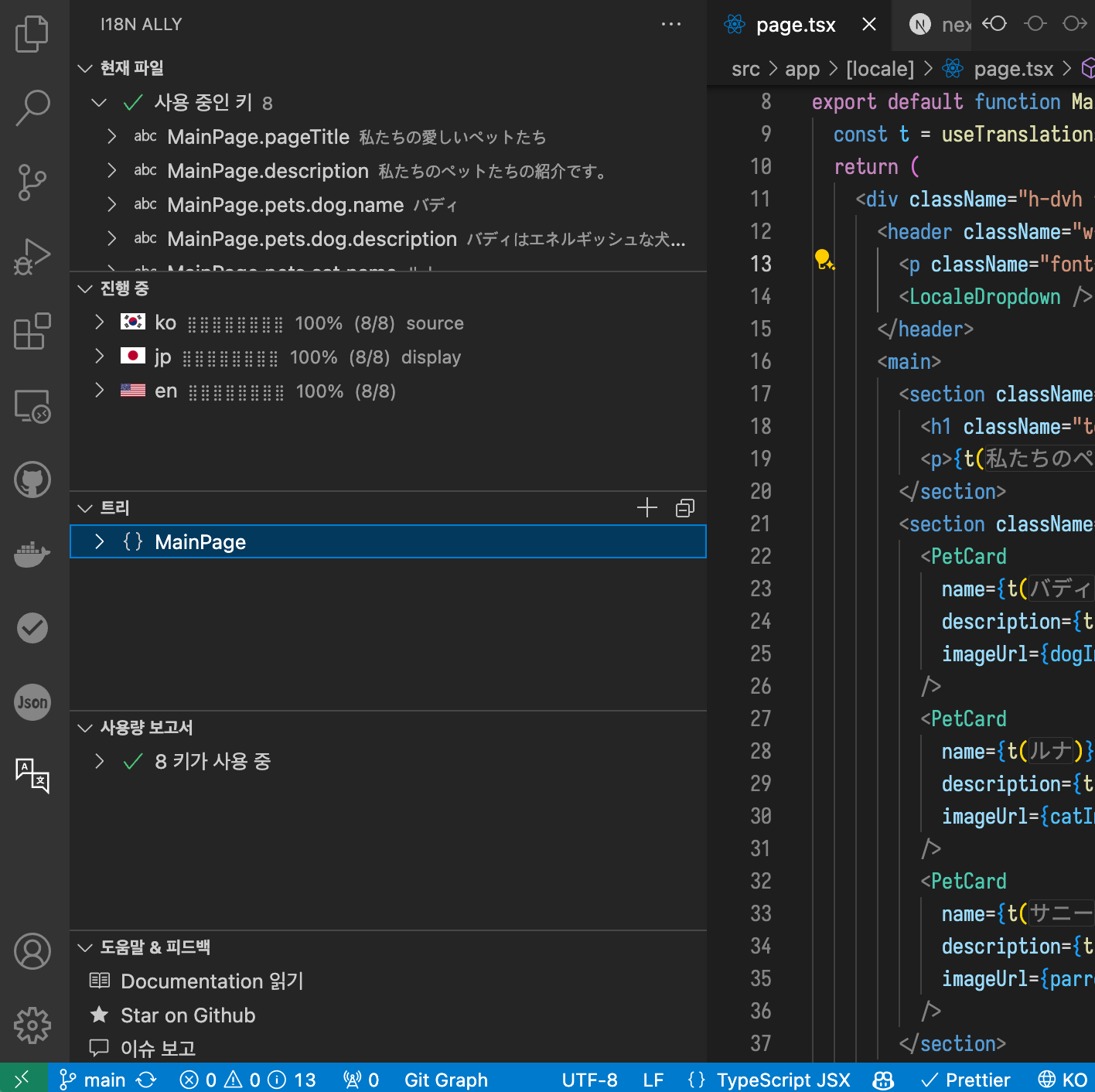Open the Extensions view
The width and height of the screenshot is (1095, 1092).
click(x=32, y=331)
